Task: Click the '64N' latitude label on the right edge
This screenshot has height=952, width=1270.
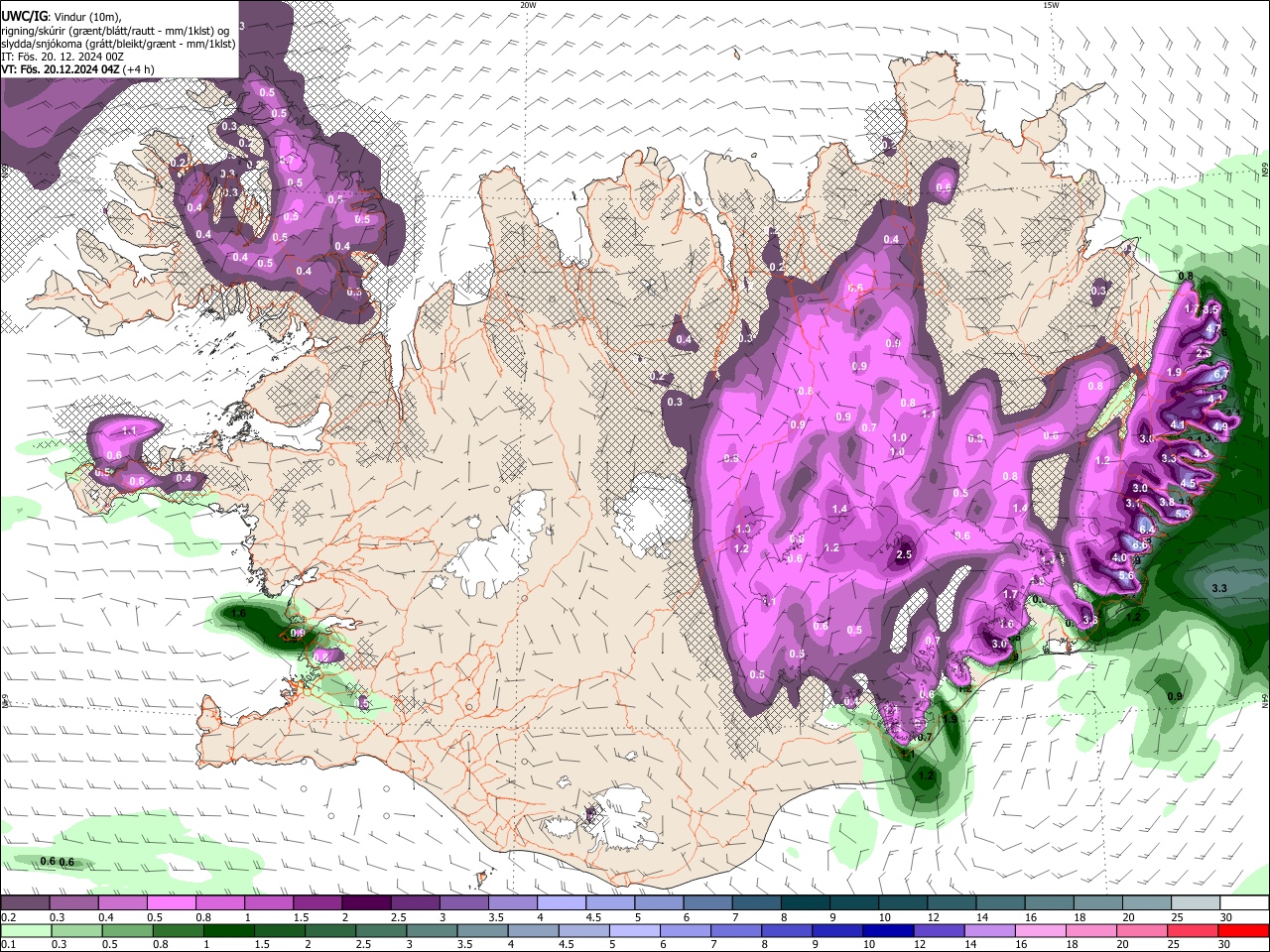Action: point(1265,702)
